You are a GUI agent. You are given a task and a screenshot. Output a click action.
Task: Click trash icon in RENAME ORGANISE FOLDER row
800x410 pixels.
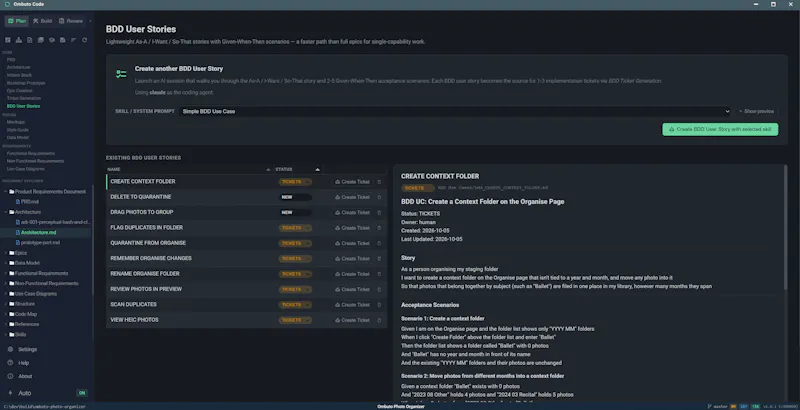tap(379, 274)
